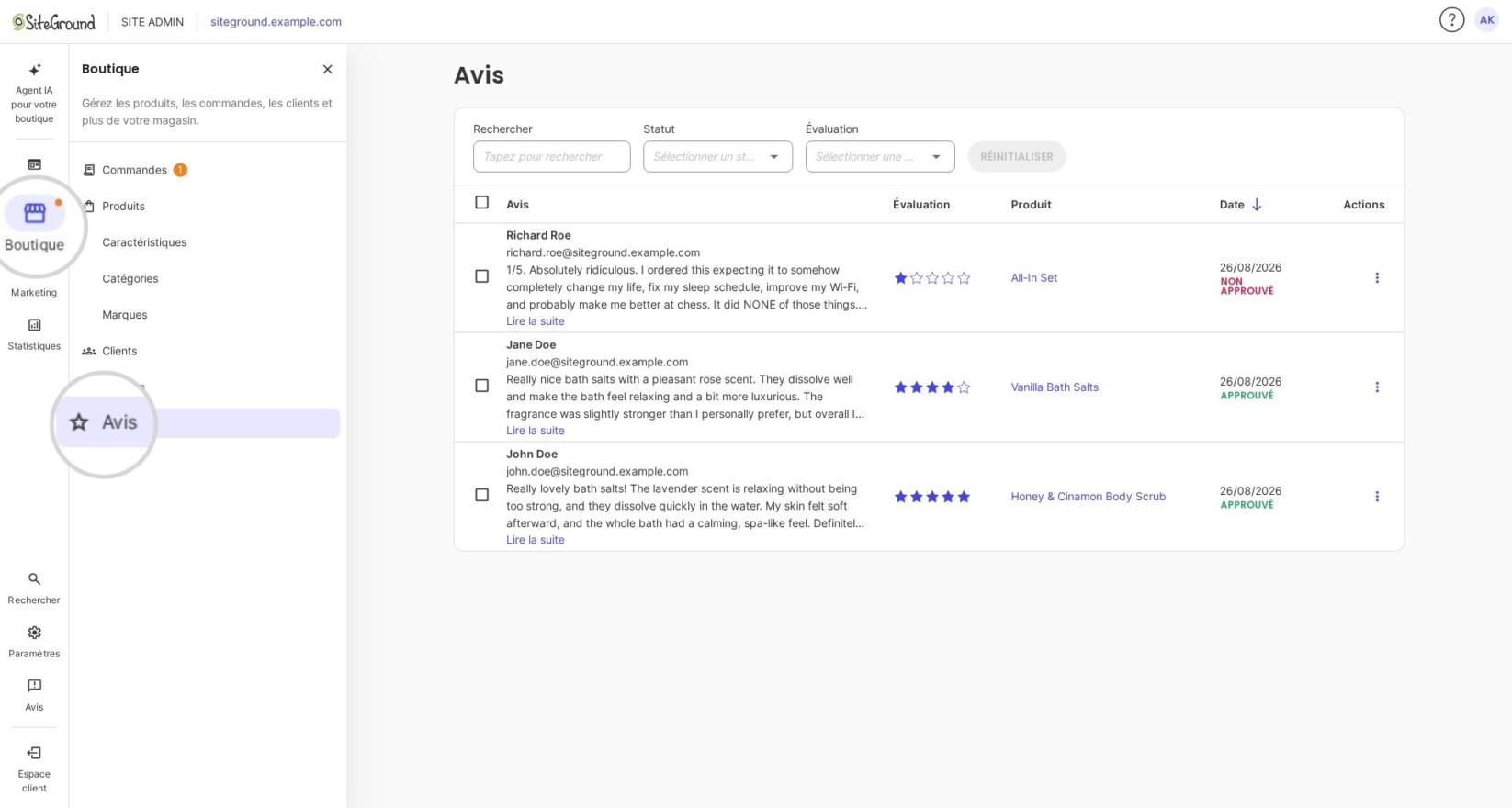Expand the Évaluation filter dropdown
Screen dimensions: 1512x808
[x=880, y=156]
